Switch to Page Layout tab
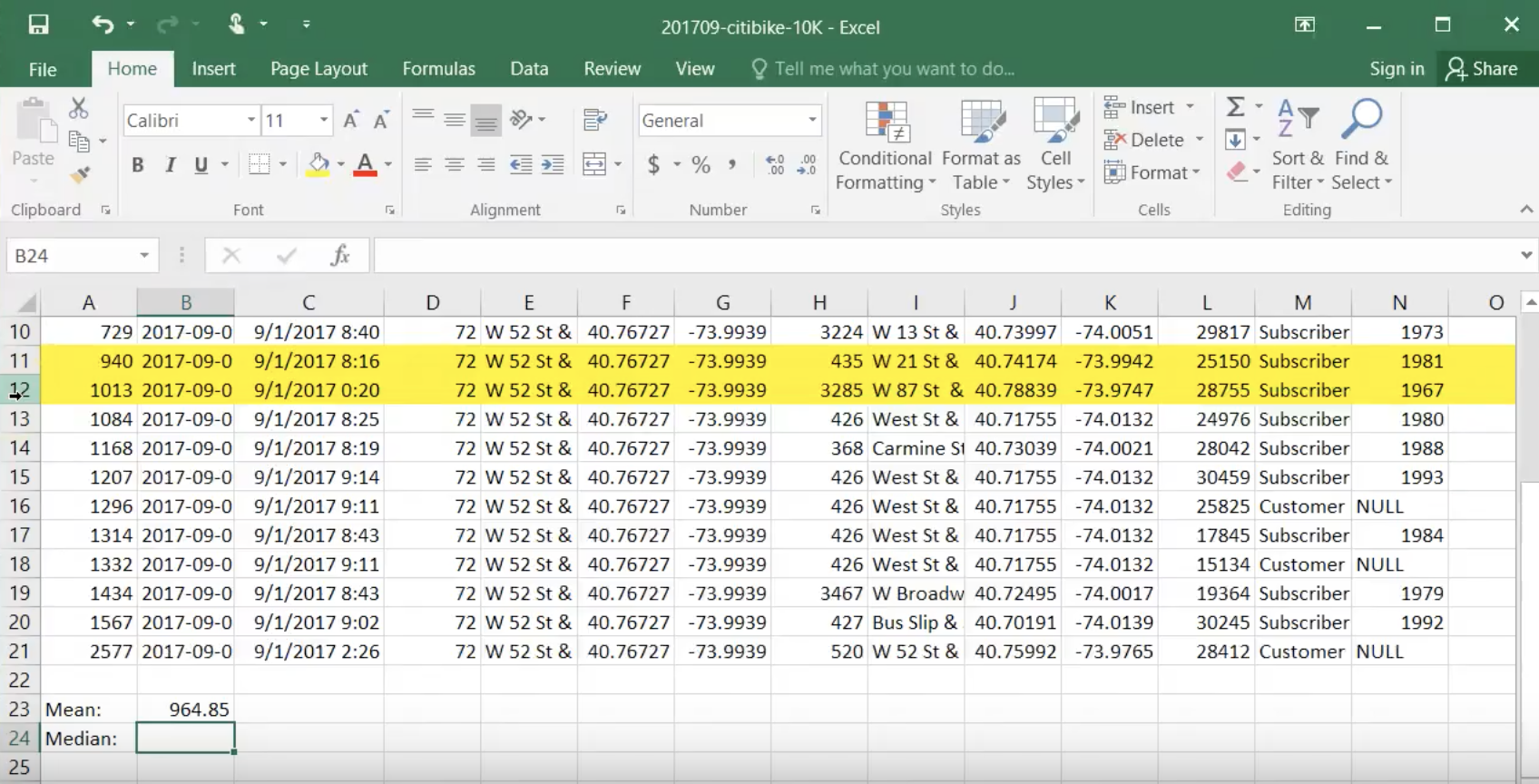 [x=319, y=69]
